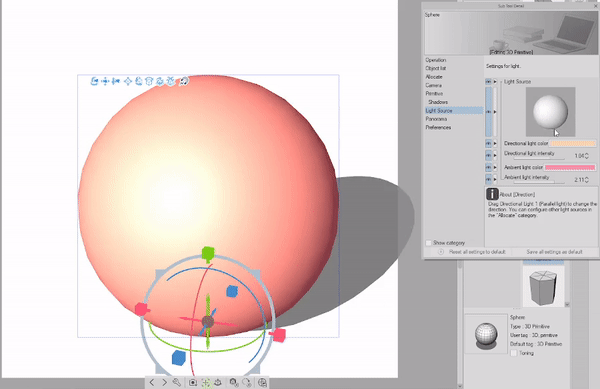Select next 3D object with right arrow
This screenshot has height=389, width=600.
point(165,382)
